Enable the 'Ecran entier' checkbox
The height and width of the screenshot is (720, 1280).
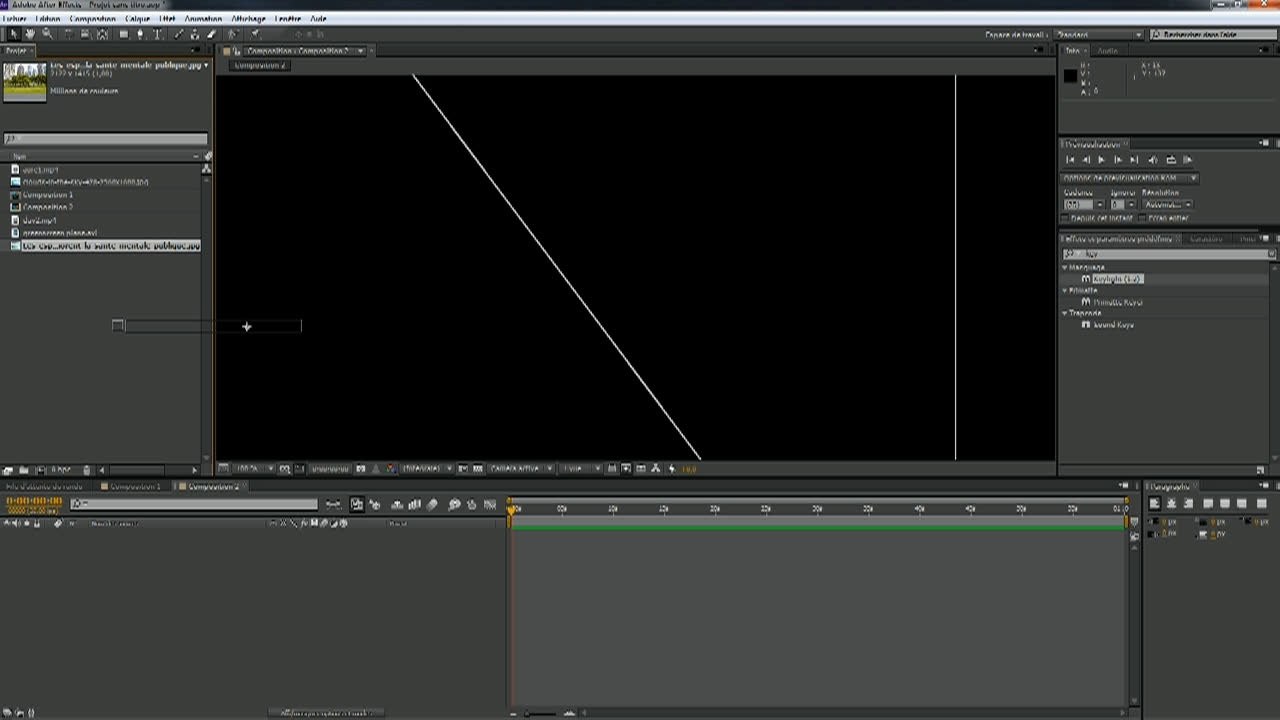[1143, 217]
